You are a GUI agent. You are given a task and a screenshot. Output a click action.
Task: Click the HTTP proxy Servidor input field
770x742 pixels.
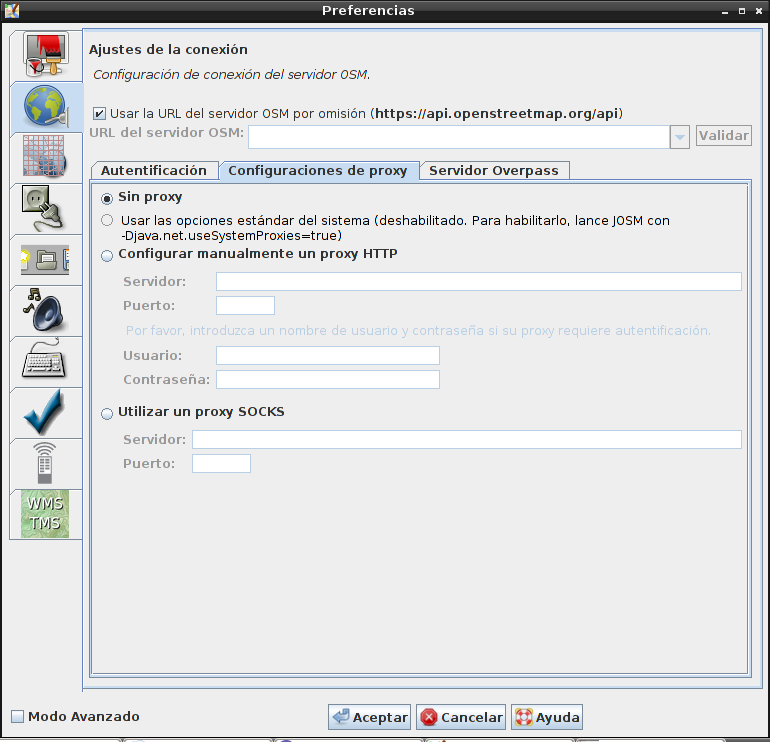tap(479, 281)
